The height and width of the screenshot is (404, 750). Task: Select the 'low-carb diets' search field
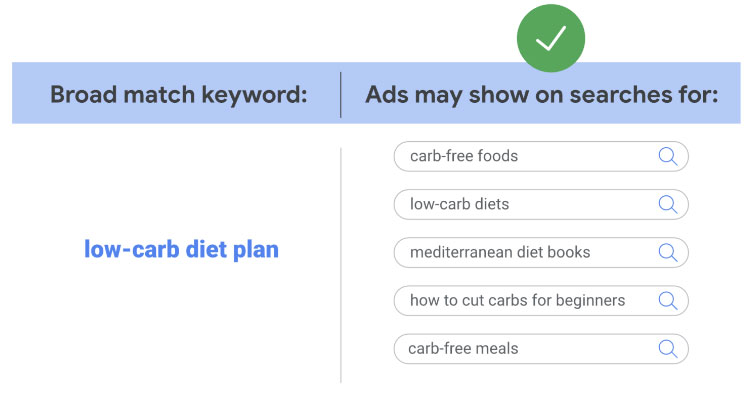tap(540, 204)
